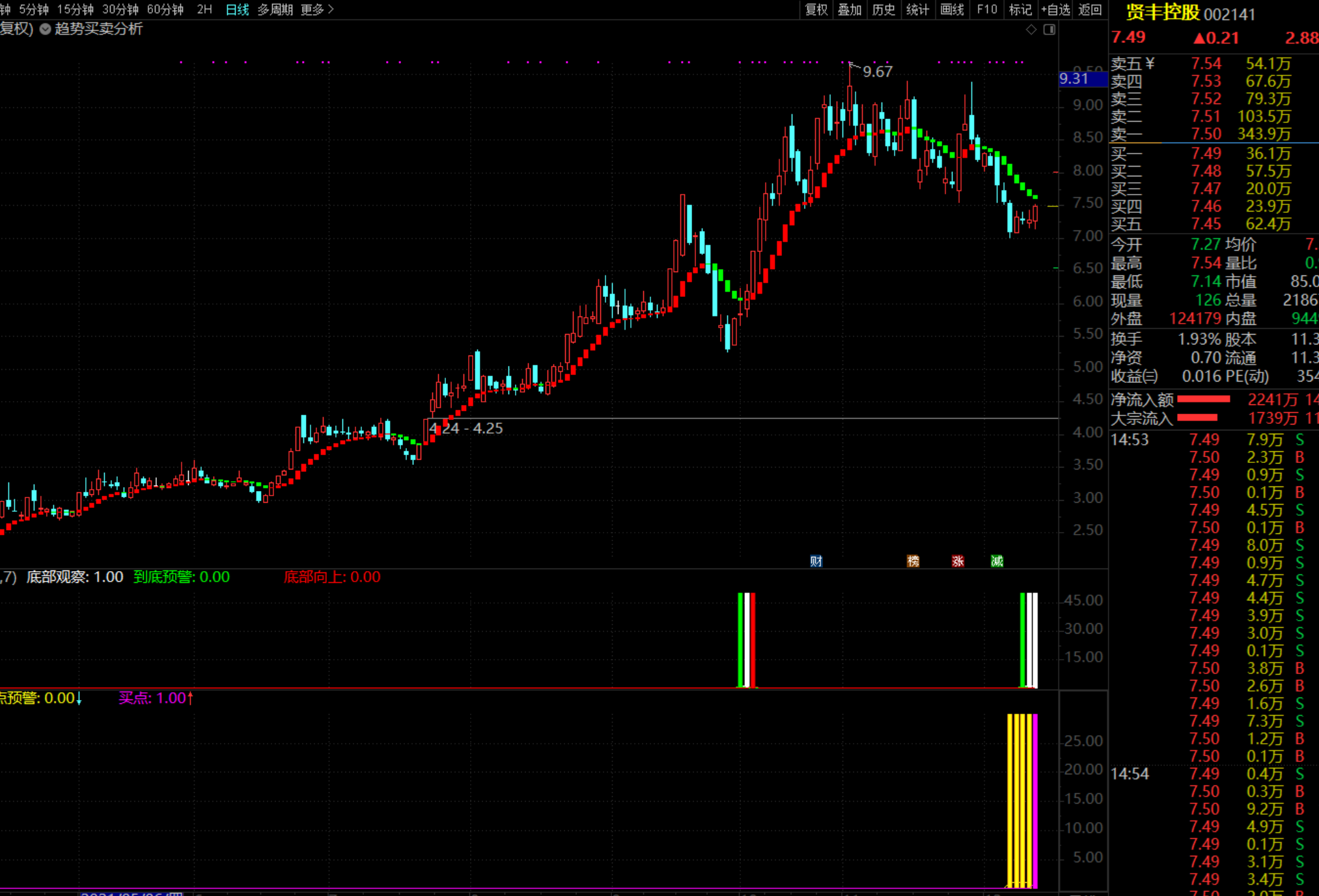Toggle 复权 price adjustment
The height and width of the screenshot is (896, 1319).
tap(816, 9)
